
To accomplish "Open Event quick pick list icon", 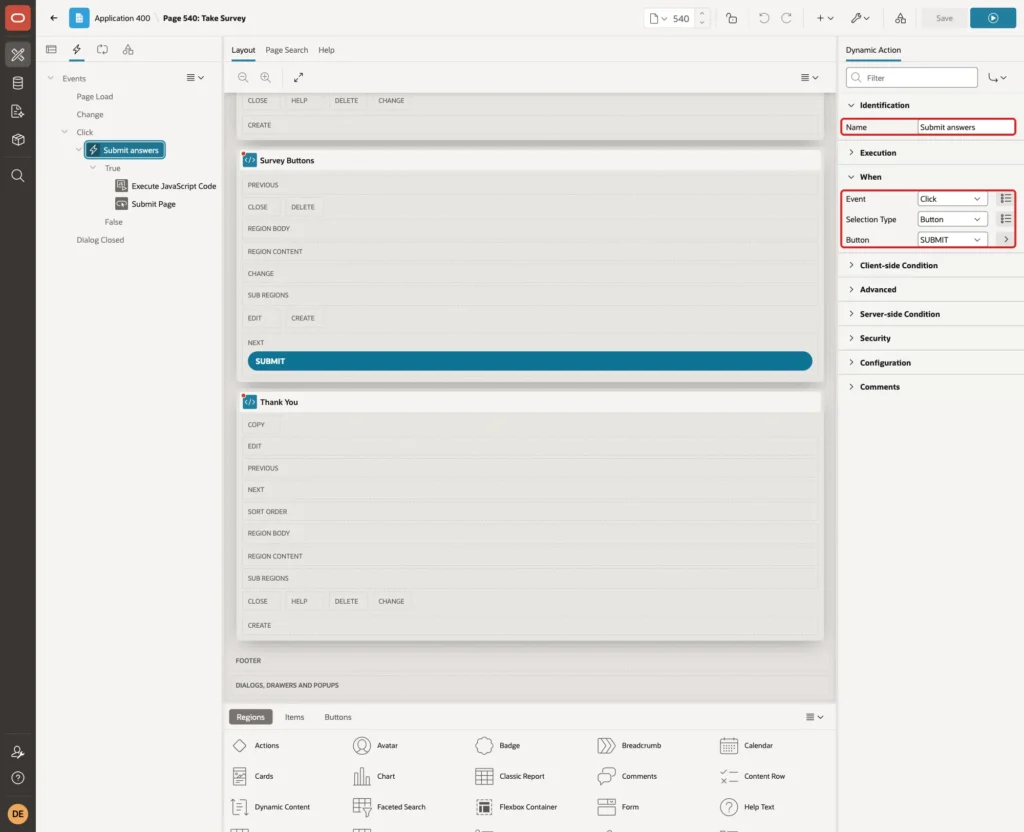I will pyautogui.click(x=1006, y=199).
